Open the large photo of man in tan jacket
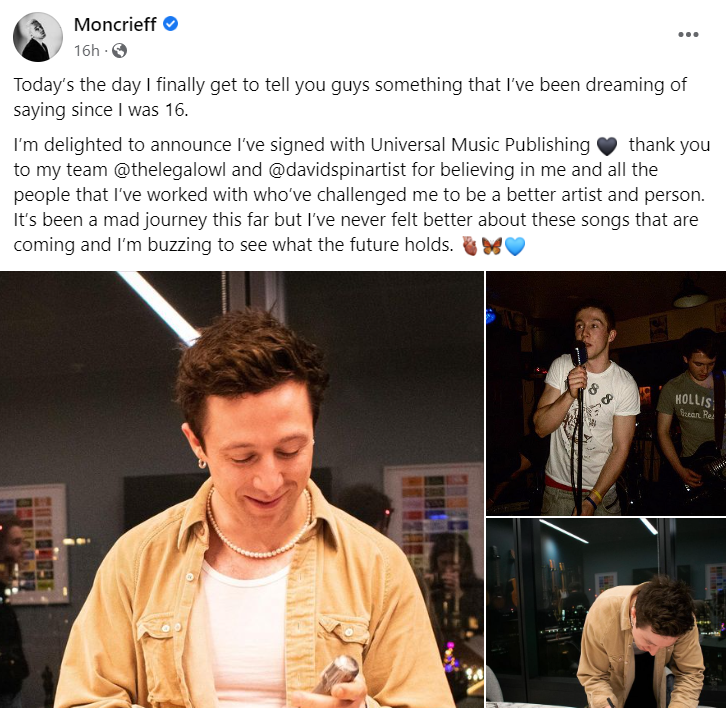Screen dimensions: 726x708 242,489
